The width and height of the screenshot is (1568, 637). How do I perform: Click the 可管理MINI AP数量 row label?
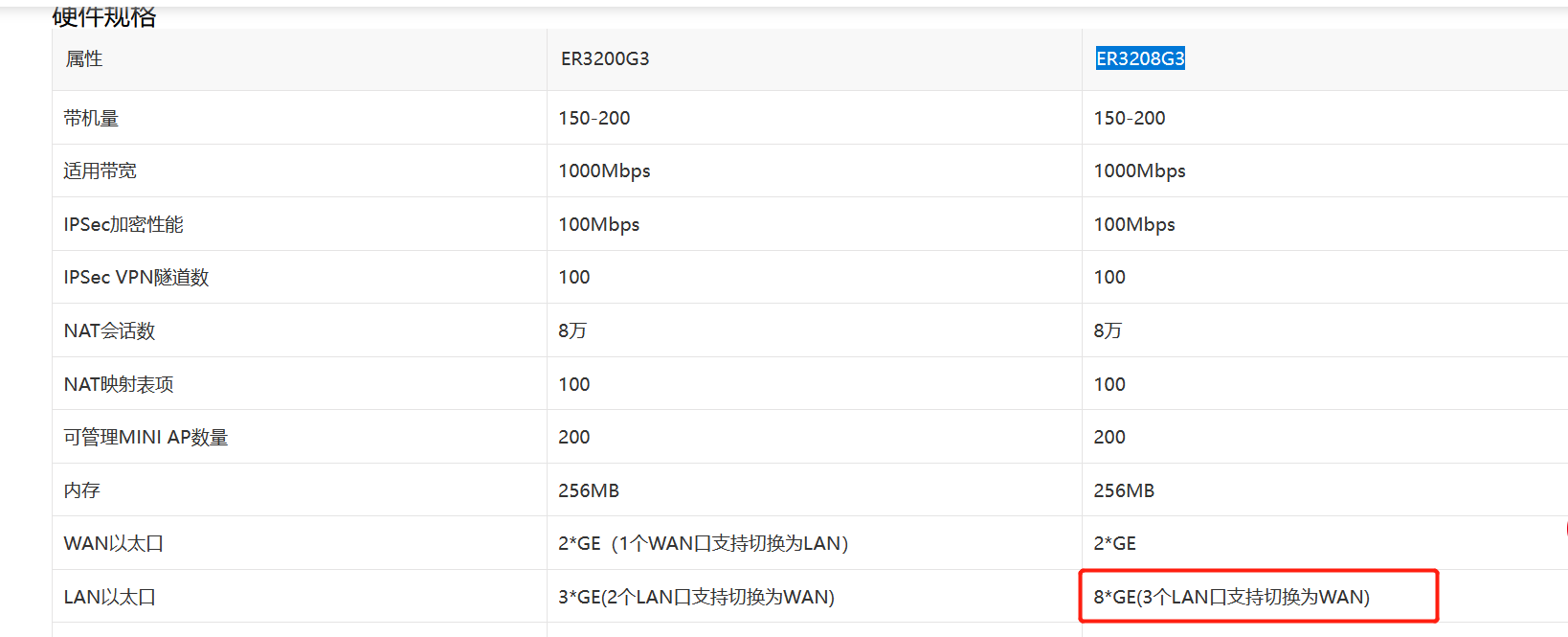[146, 437]
